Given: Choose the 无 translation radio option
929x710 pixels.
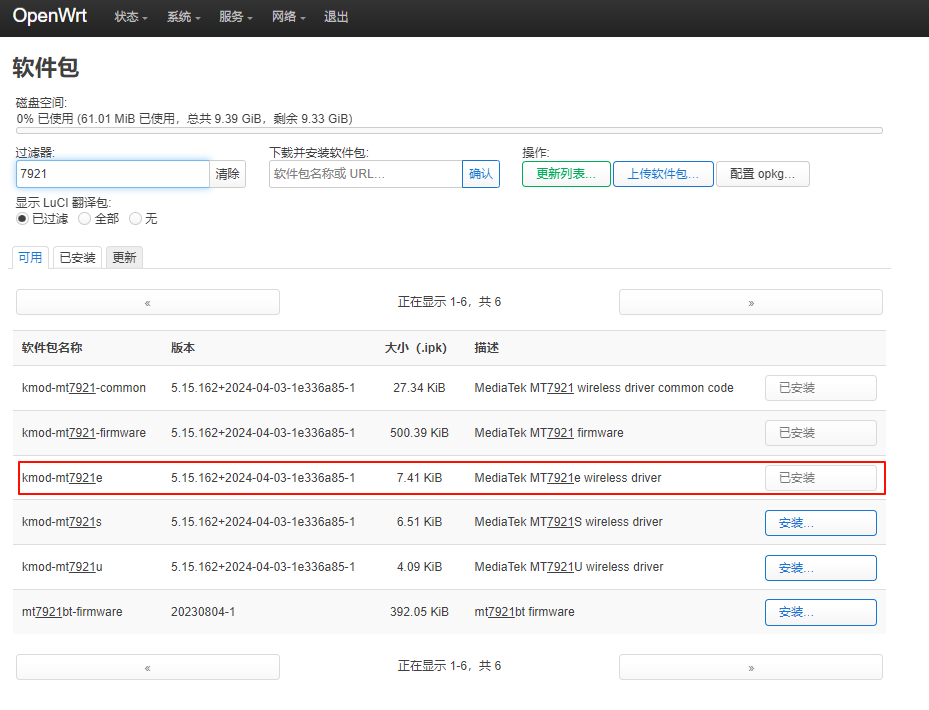Looking at the screenshot, I should click(x=135, y=218).
